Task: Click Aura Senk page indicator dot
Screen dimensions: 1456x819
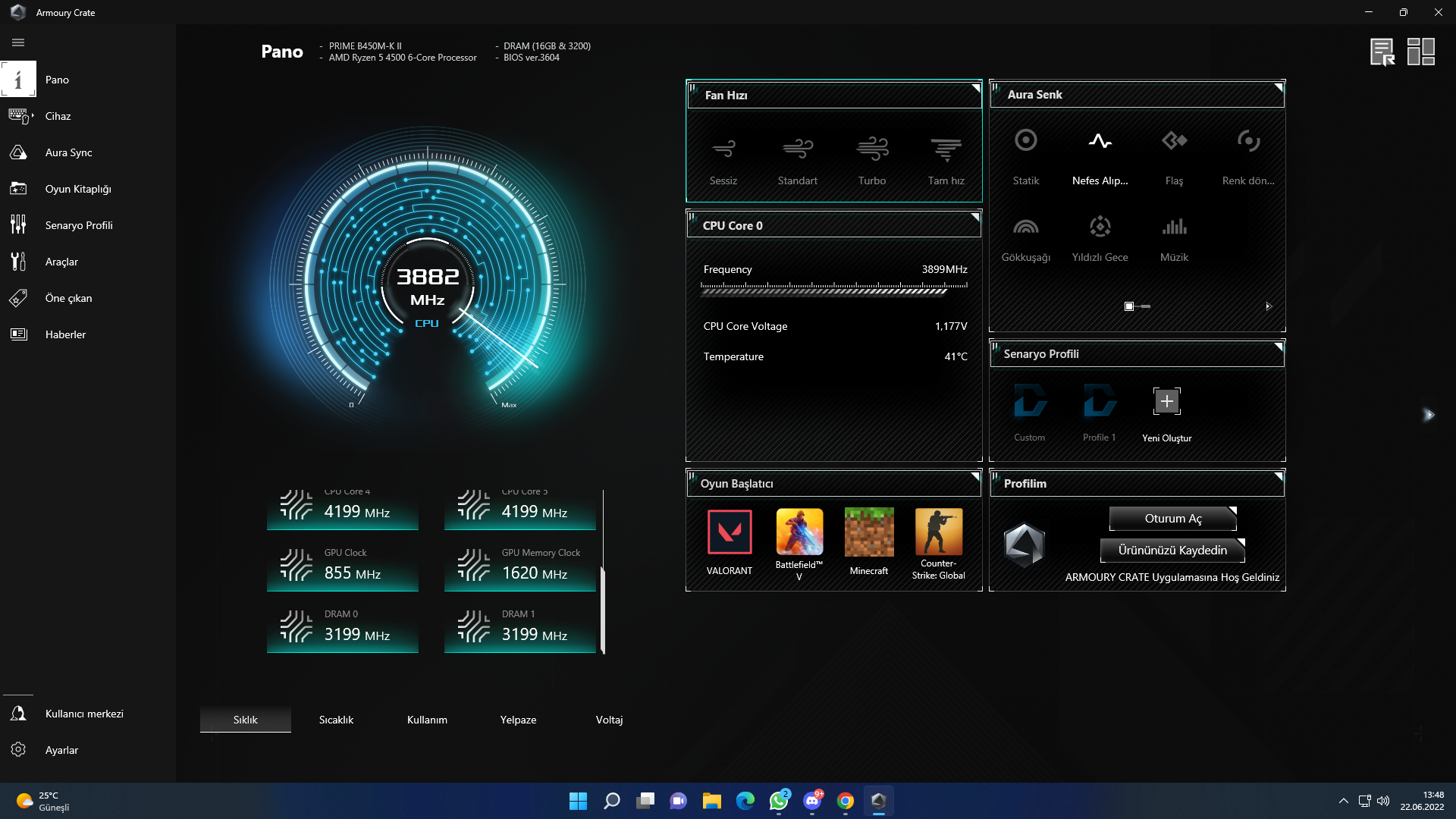Action: tap(1129, 306)
